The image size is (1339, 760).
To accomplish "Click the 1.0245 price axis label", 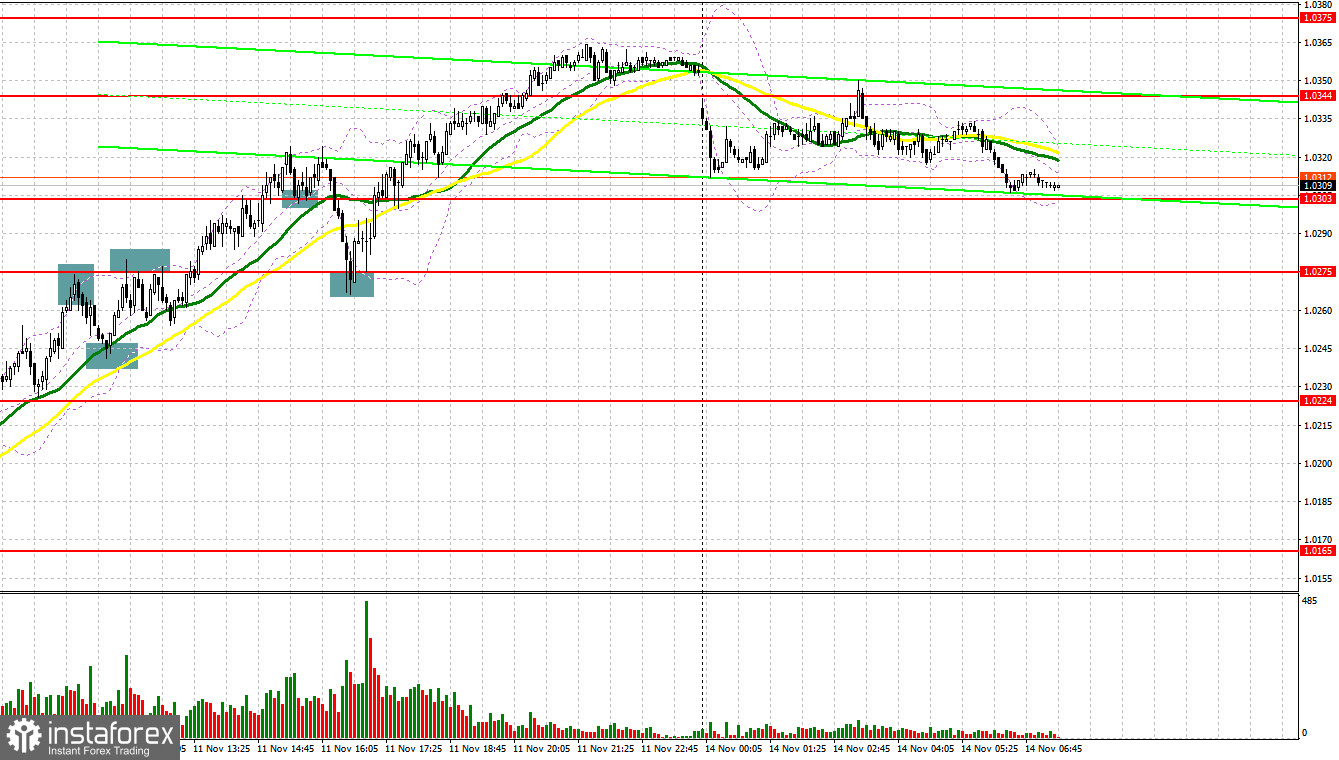I will pyautogui.click(x=1316, y=349).
